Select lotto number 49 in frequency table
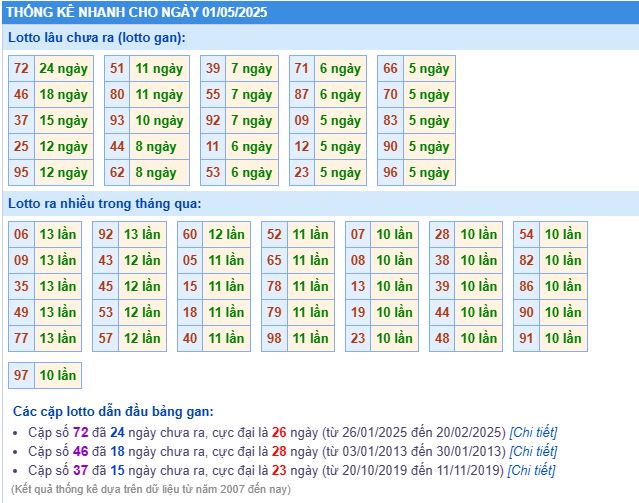 coord(22,312)
